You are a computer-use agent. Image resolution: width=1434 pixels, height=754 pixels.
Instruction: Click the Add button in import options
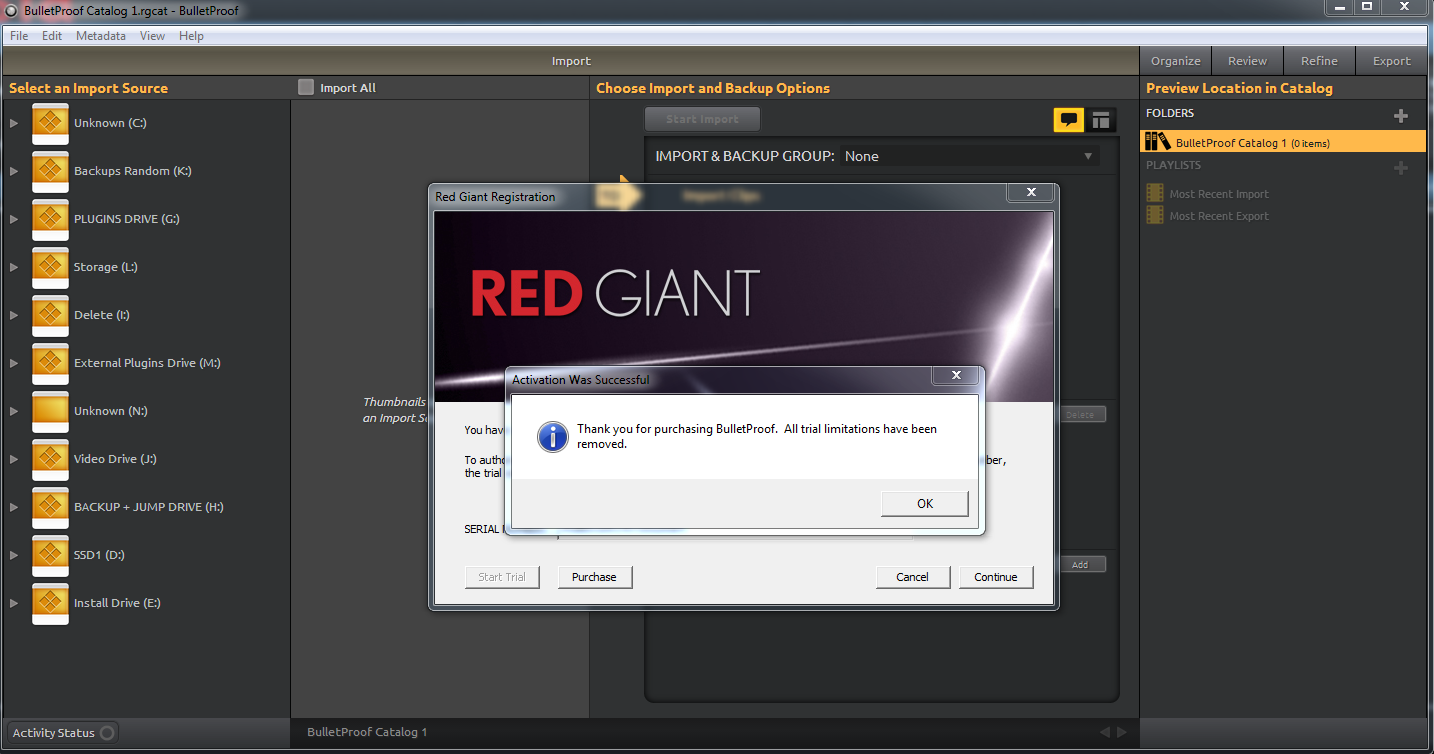point(1080,564)
